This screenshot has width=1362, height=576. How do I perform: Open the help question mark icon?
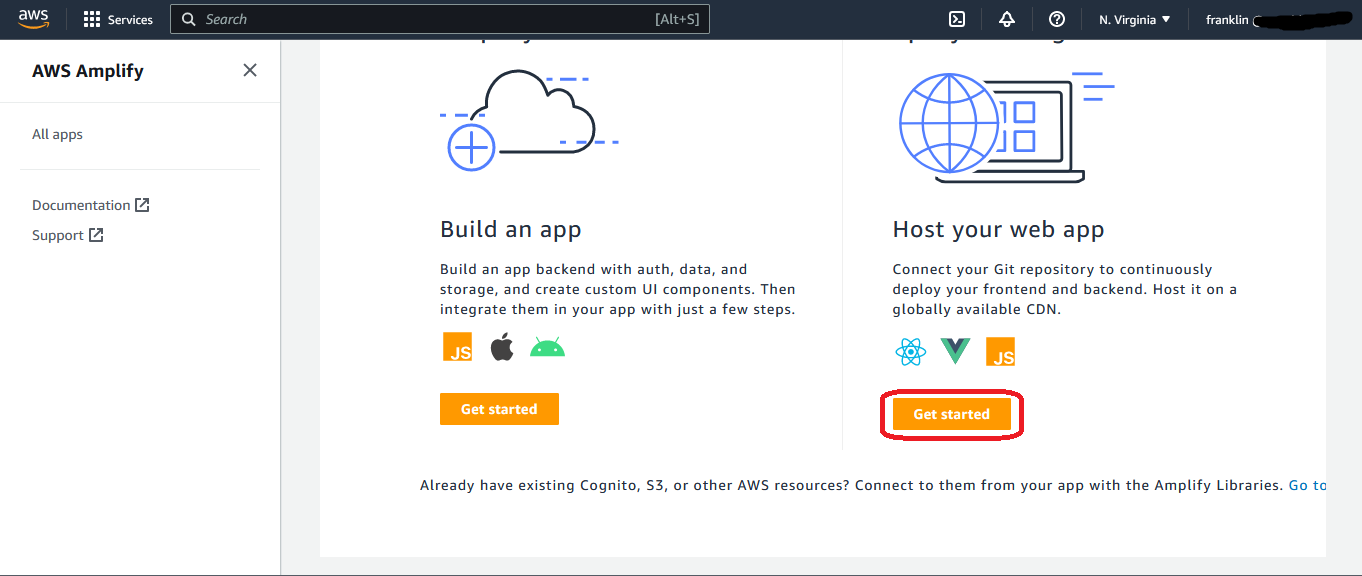(1057, 19)
